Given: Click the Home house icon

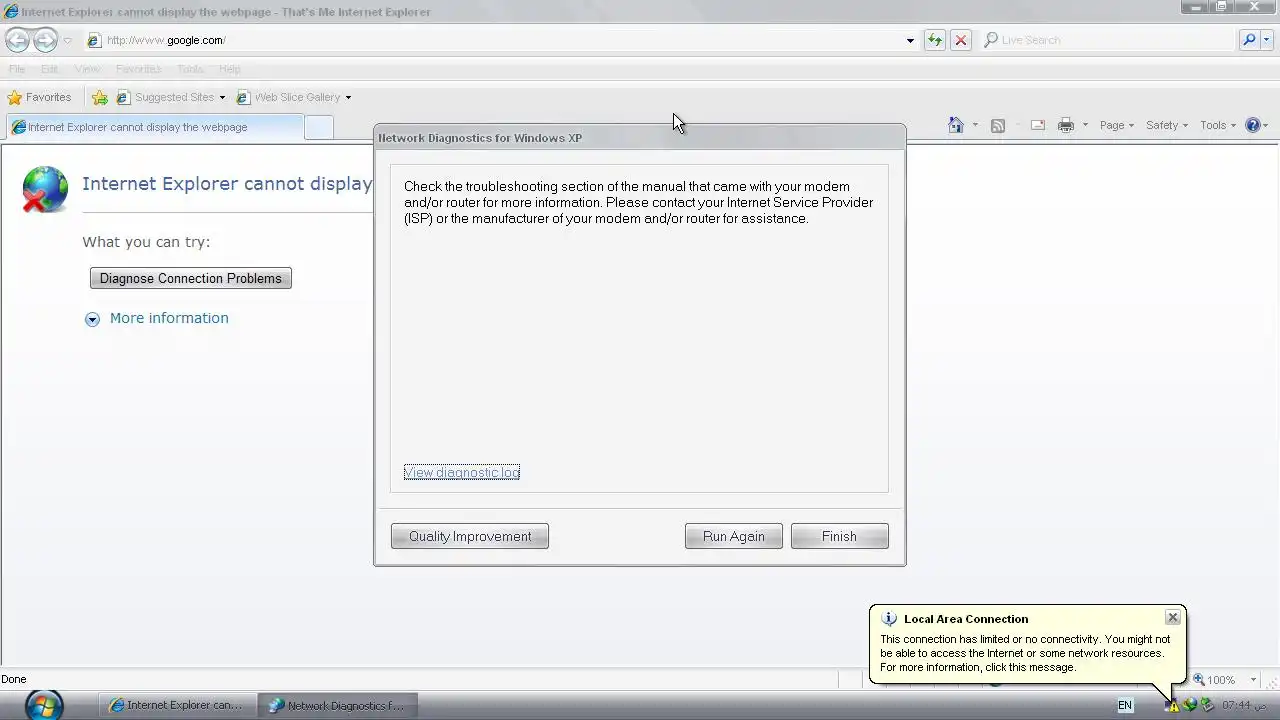Looking at the screenshot, I should [956, 125].
